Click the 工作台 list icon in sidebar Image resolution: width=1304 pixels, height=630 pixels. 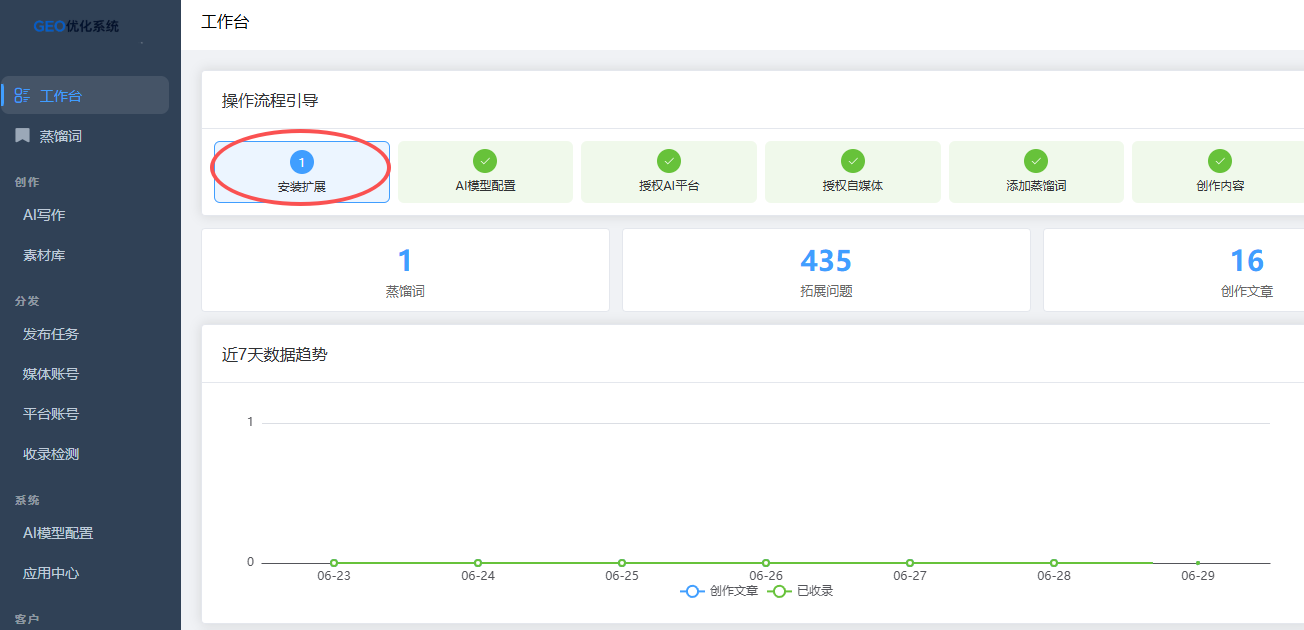click(x=22, y=95)
